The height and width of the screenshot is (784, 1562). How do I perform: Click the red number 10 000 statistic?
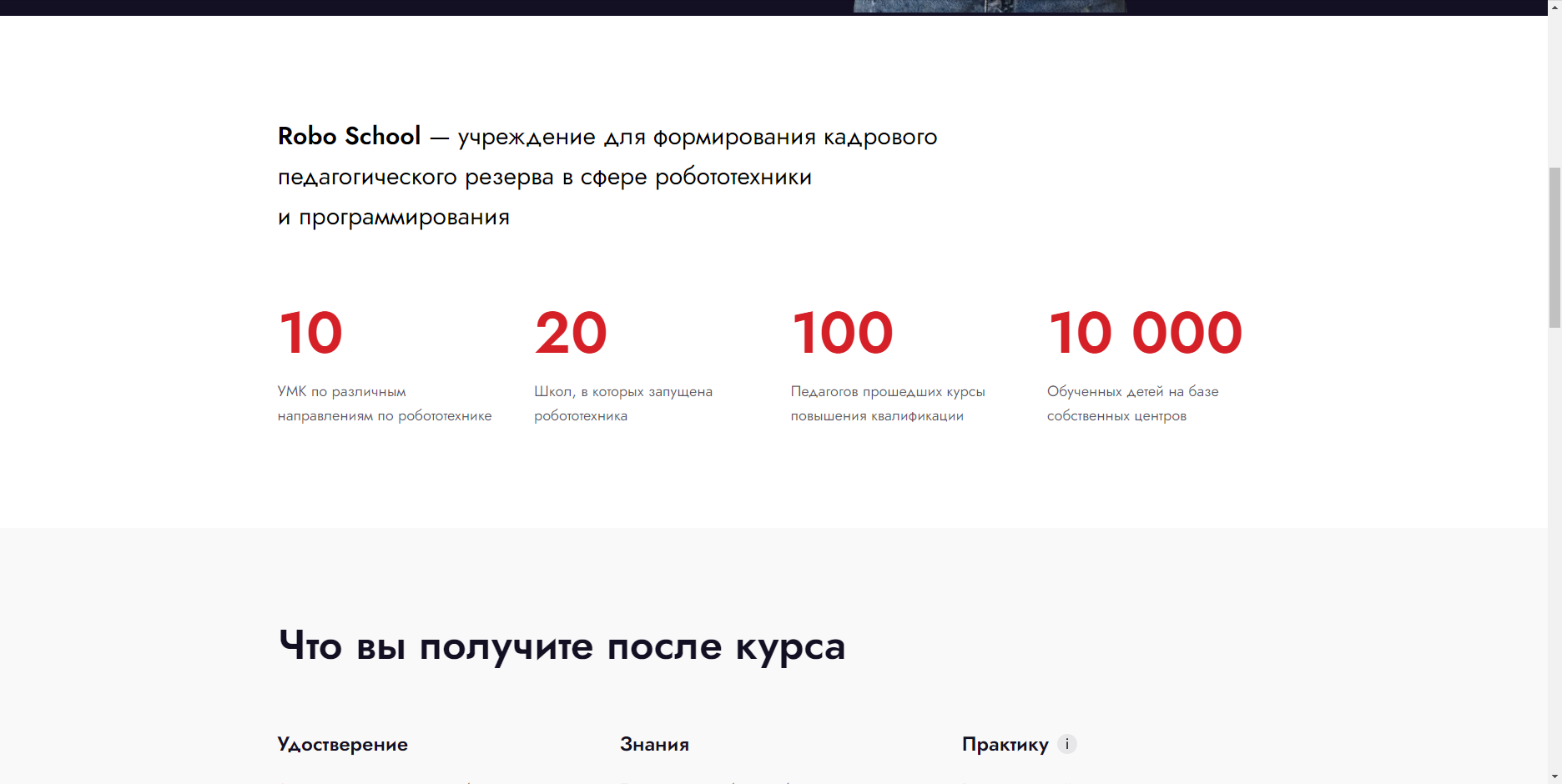tap(1145, 333)
